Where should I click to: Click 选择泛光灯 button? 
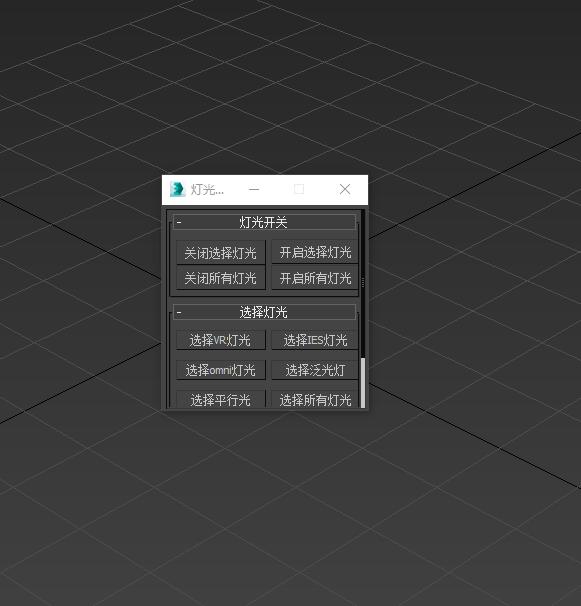point(315,370)
